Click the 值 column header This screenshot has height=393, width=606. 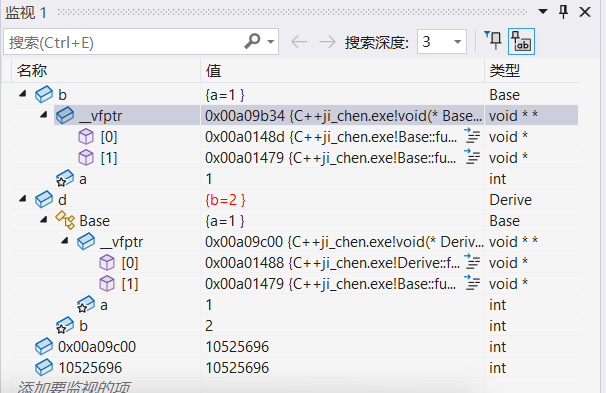click(x=342, y=70)
